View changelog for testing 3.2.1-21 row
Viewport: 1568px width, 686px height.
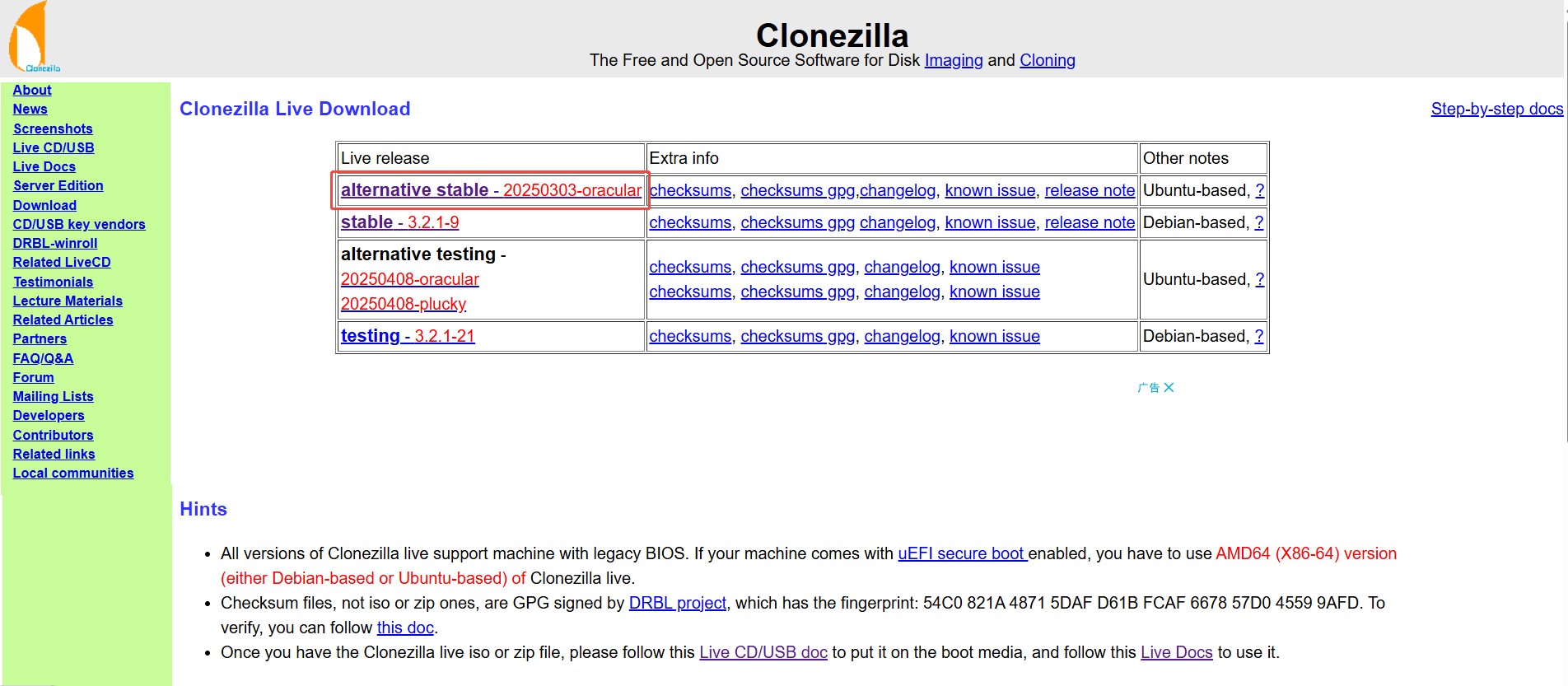click(x=902, y=336)
